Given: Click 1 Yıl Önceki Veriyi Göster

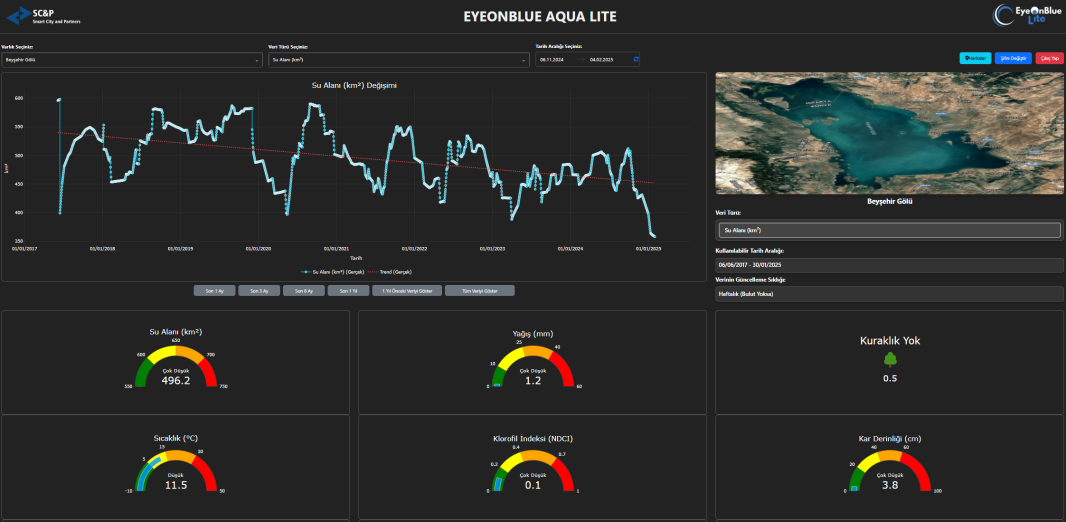Looking at the screenshot, I should click(x=407, y=290).
